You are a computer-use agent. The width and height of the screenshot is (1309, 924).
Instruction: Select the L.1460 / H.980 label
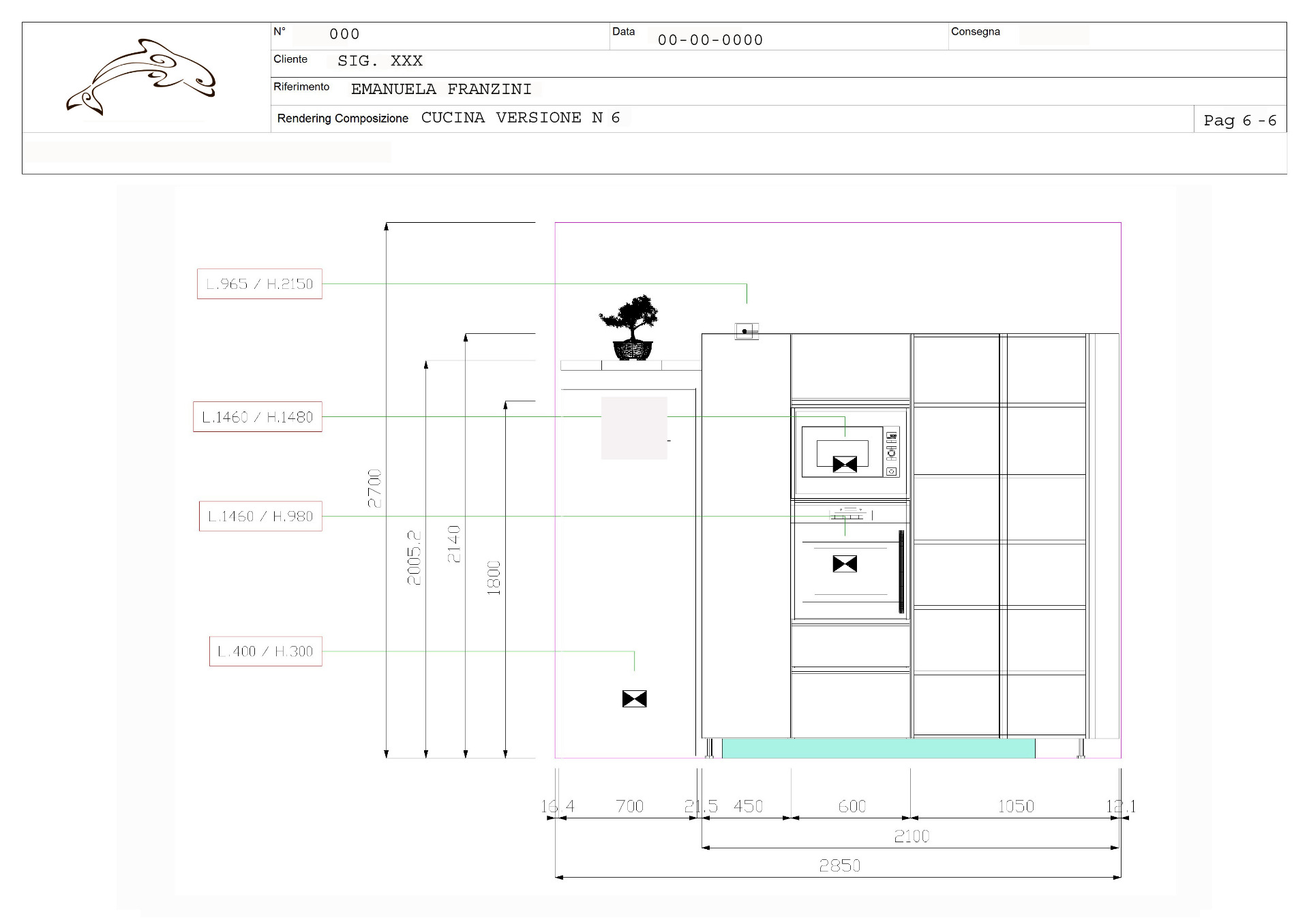(x=260, y=516)
